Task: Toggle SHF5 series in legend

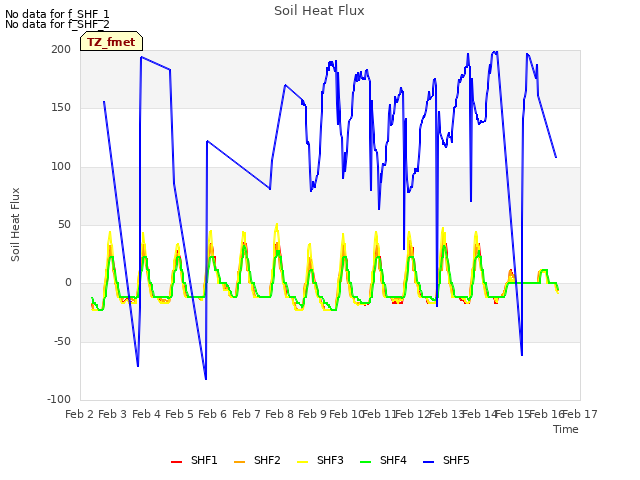Action: coord(446,460)
